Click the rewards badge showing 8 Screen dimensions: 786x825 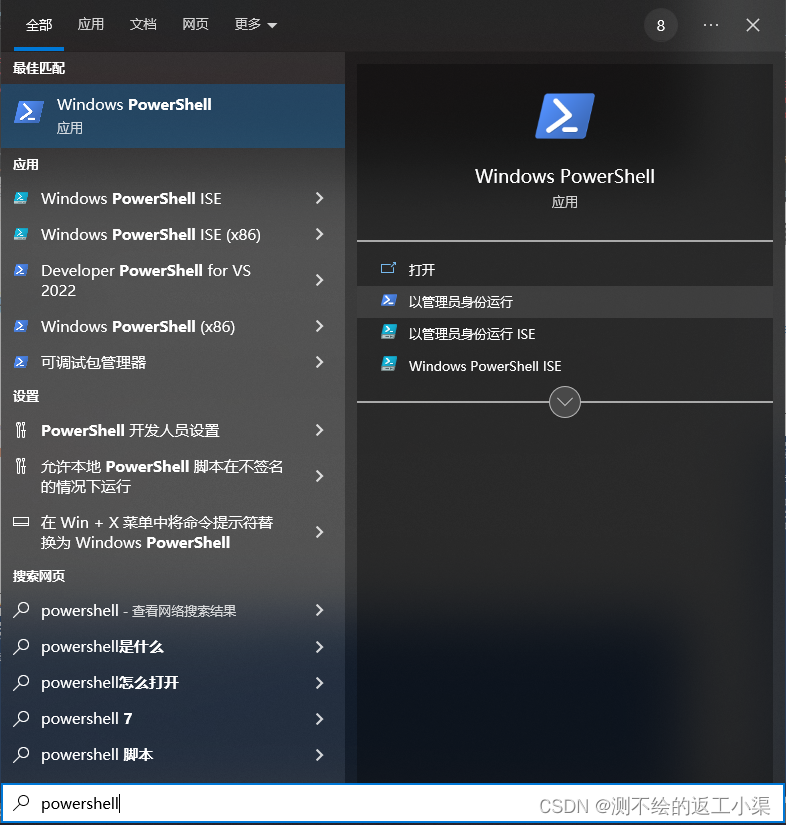click(x=661, y=25)
